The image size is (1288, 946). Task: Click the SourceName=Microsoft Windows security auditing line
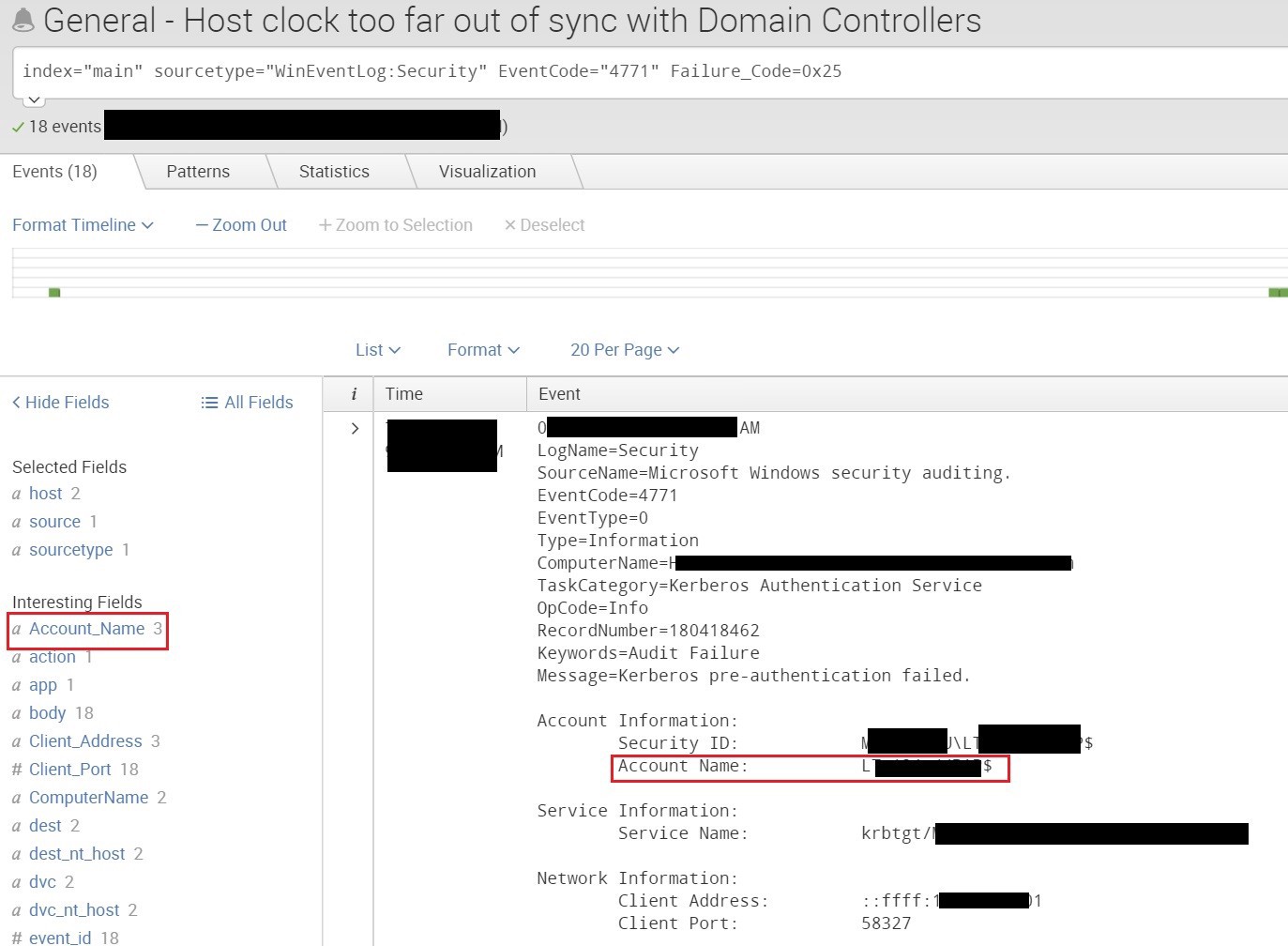click(774, 473)
